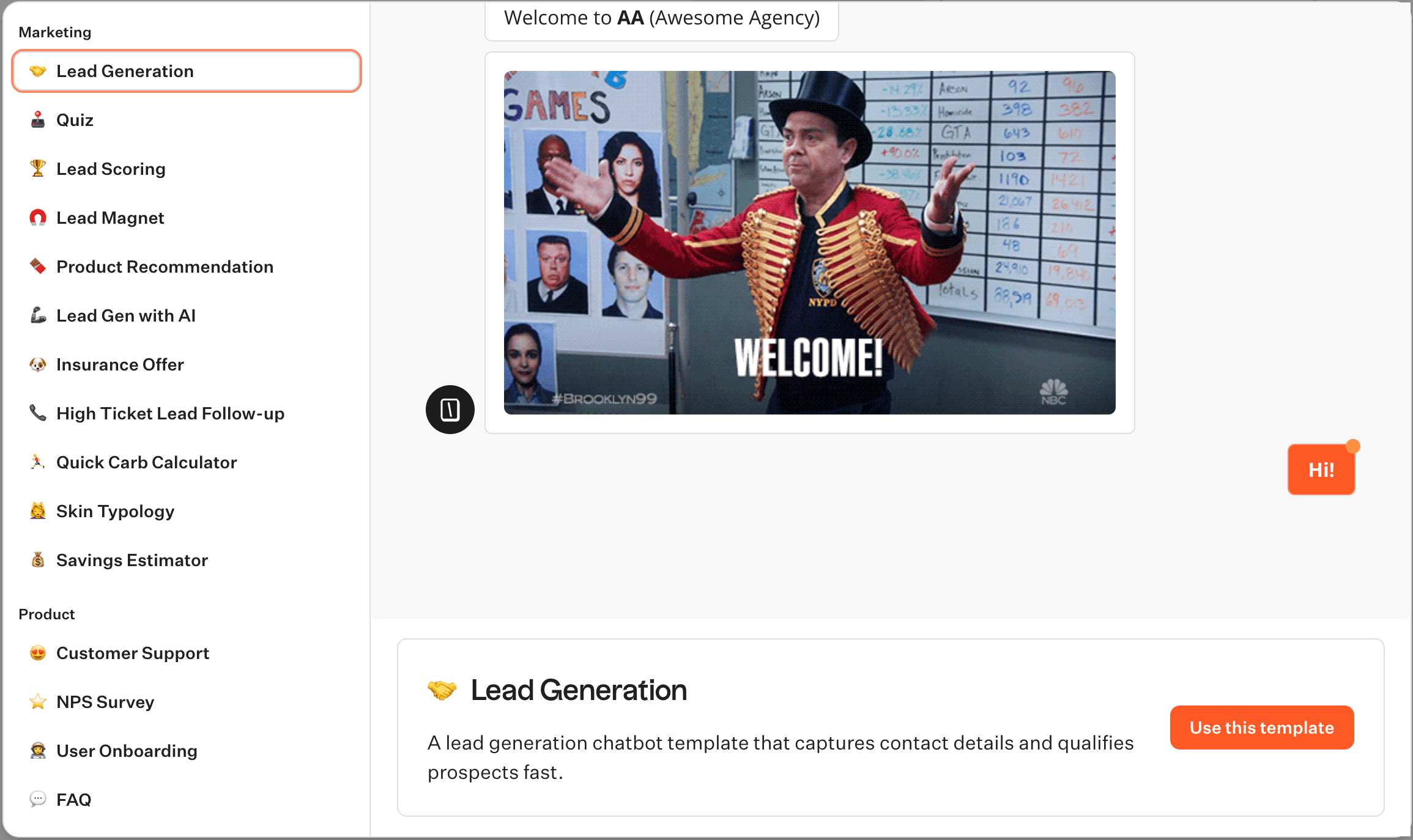Click the Marketing section label
1413x840 pixels.
(55, 32)
